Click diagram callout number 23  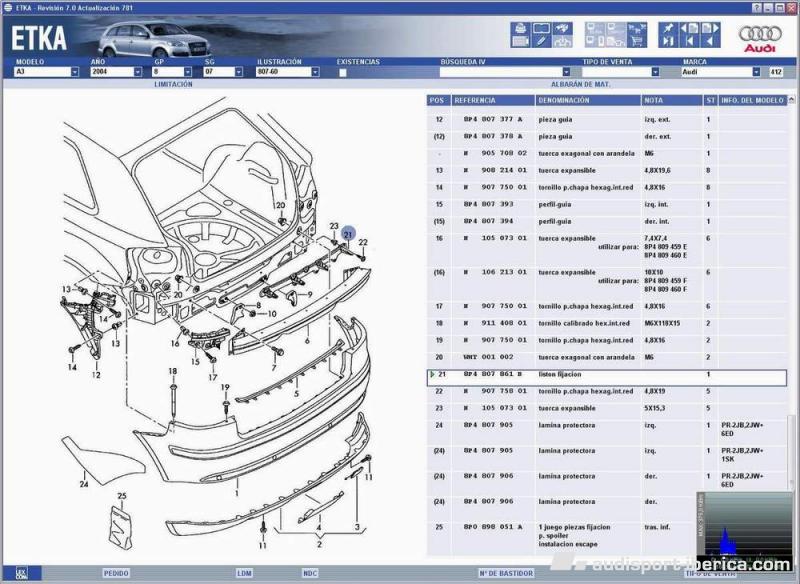334,226
